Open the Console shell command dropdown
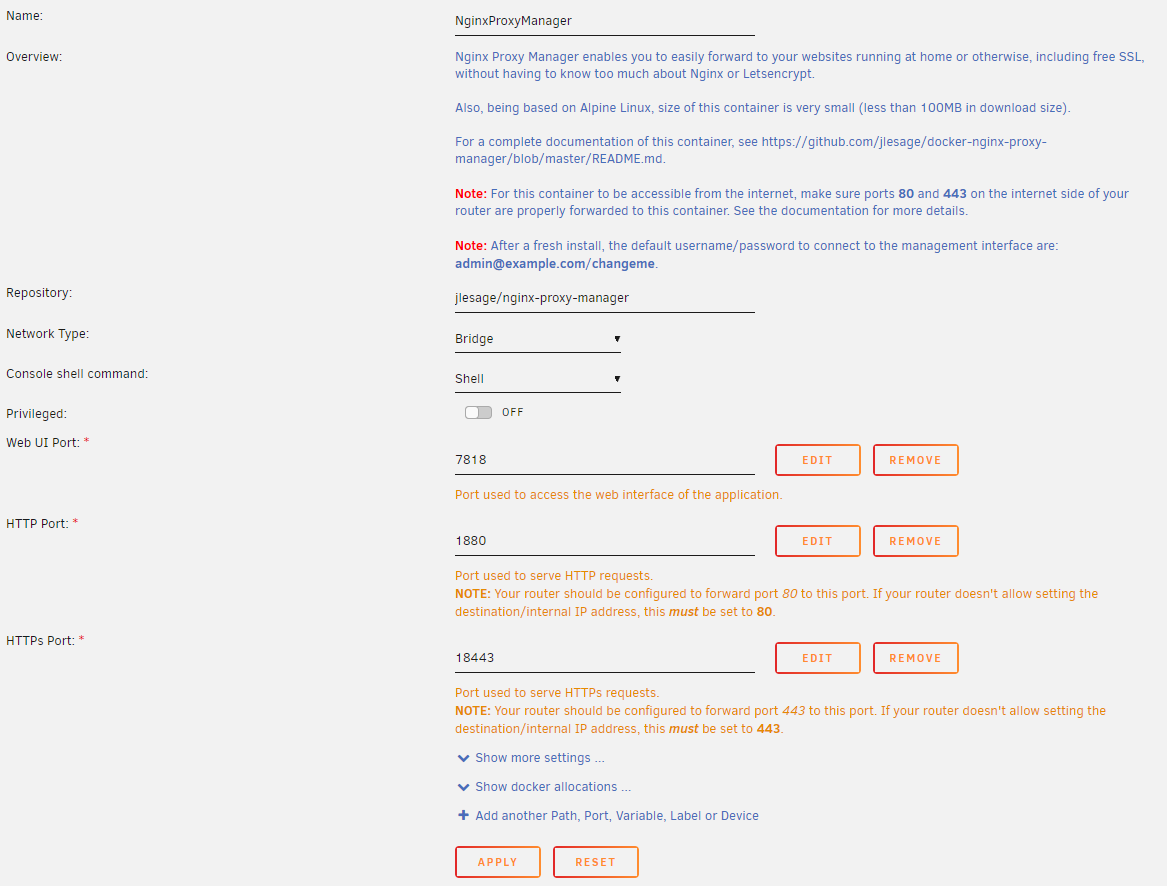Screen dimensions: 1167x886 point(537,379)
